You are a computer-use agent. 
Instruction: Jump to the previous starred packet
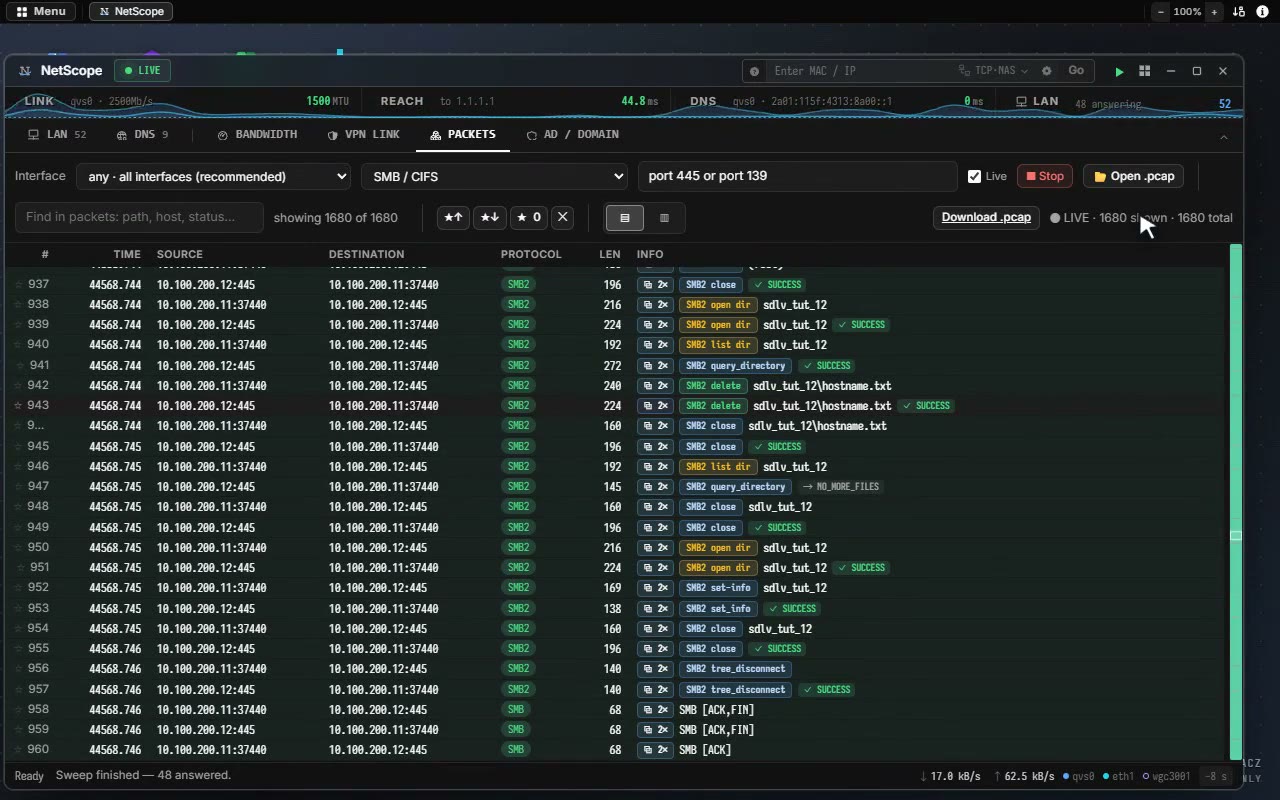(453, 217)
